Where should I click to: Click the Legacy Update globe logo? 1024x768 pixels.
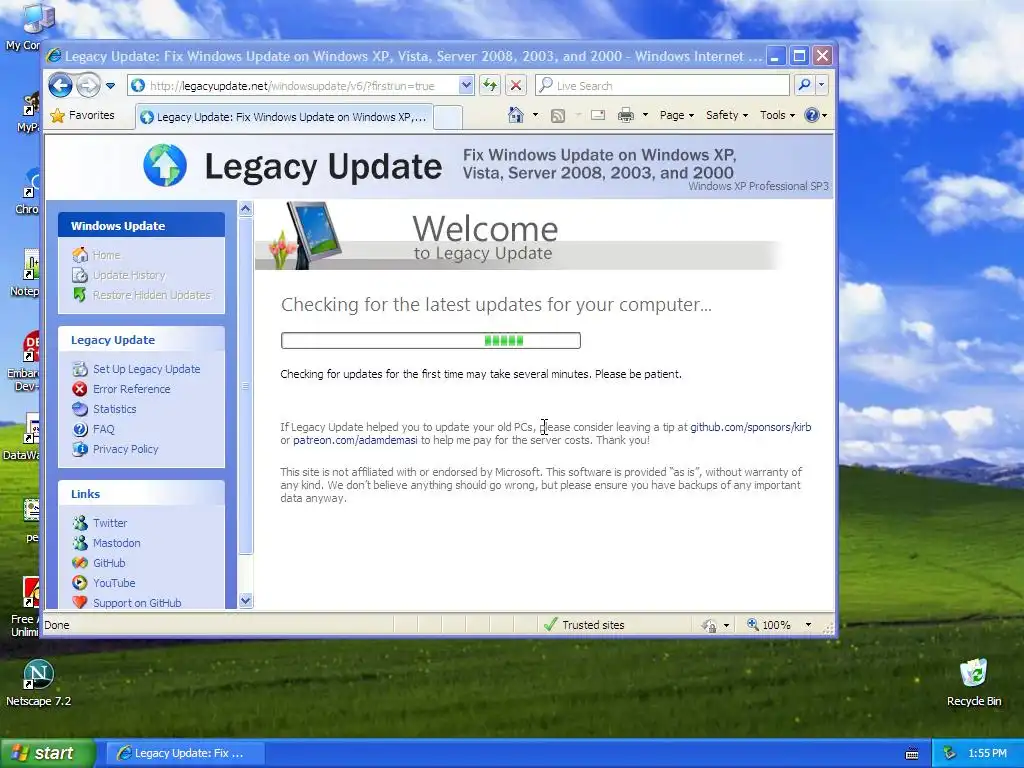coord(165,165)
